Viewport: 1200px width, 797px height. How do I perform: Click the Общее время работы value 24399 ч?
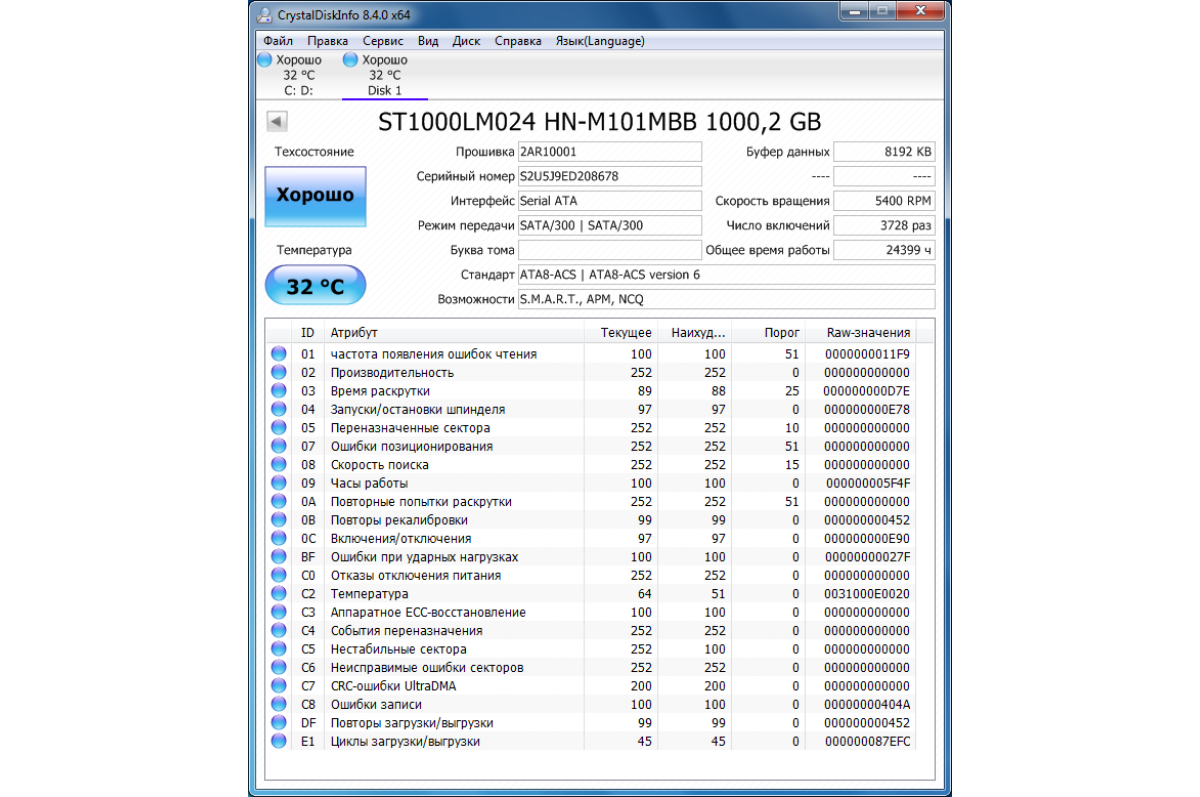coord(884,250)
